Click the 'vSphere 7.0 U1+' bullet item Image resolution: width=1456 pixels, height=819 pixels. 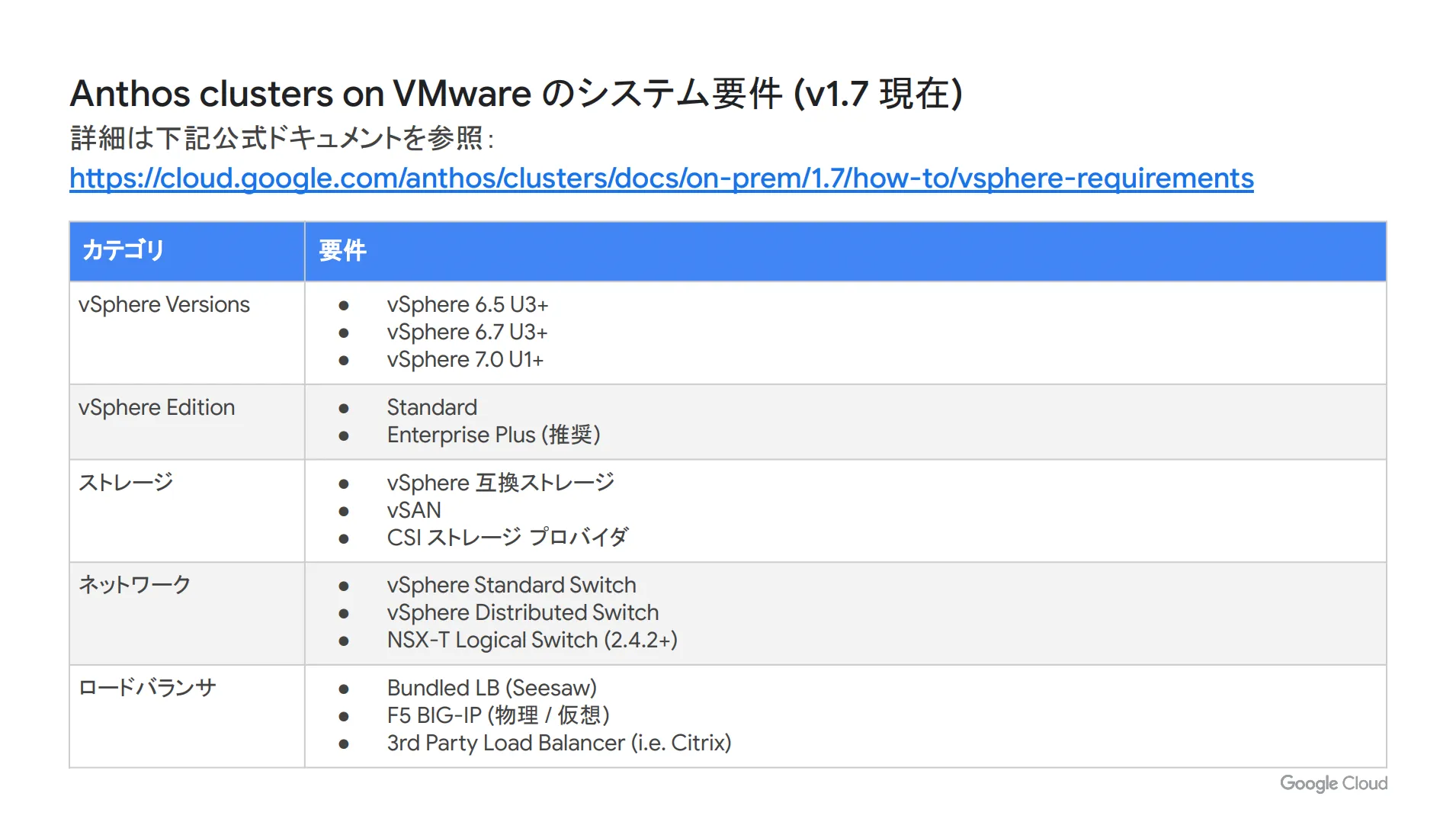[465, 360]
